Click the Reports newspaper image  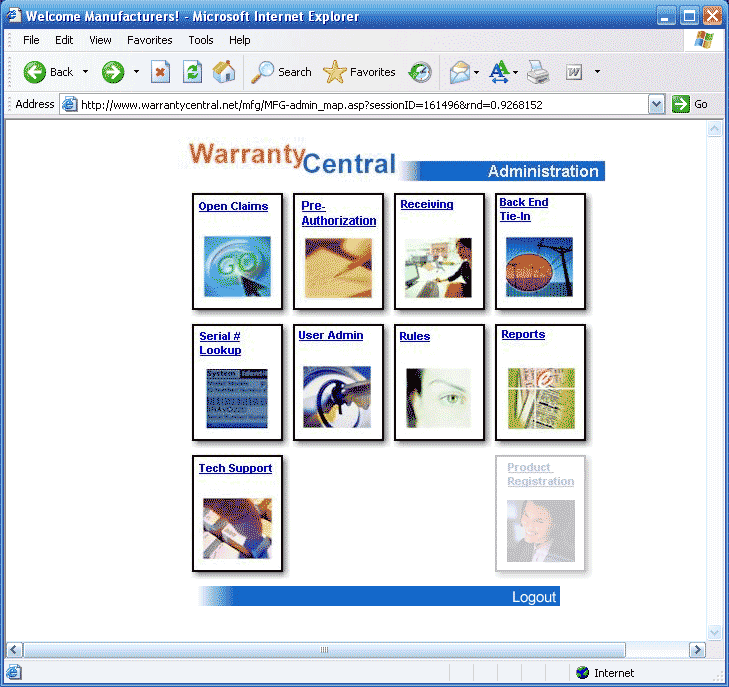(x=541, y=398)
